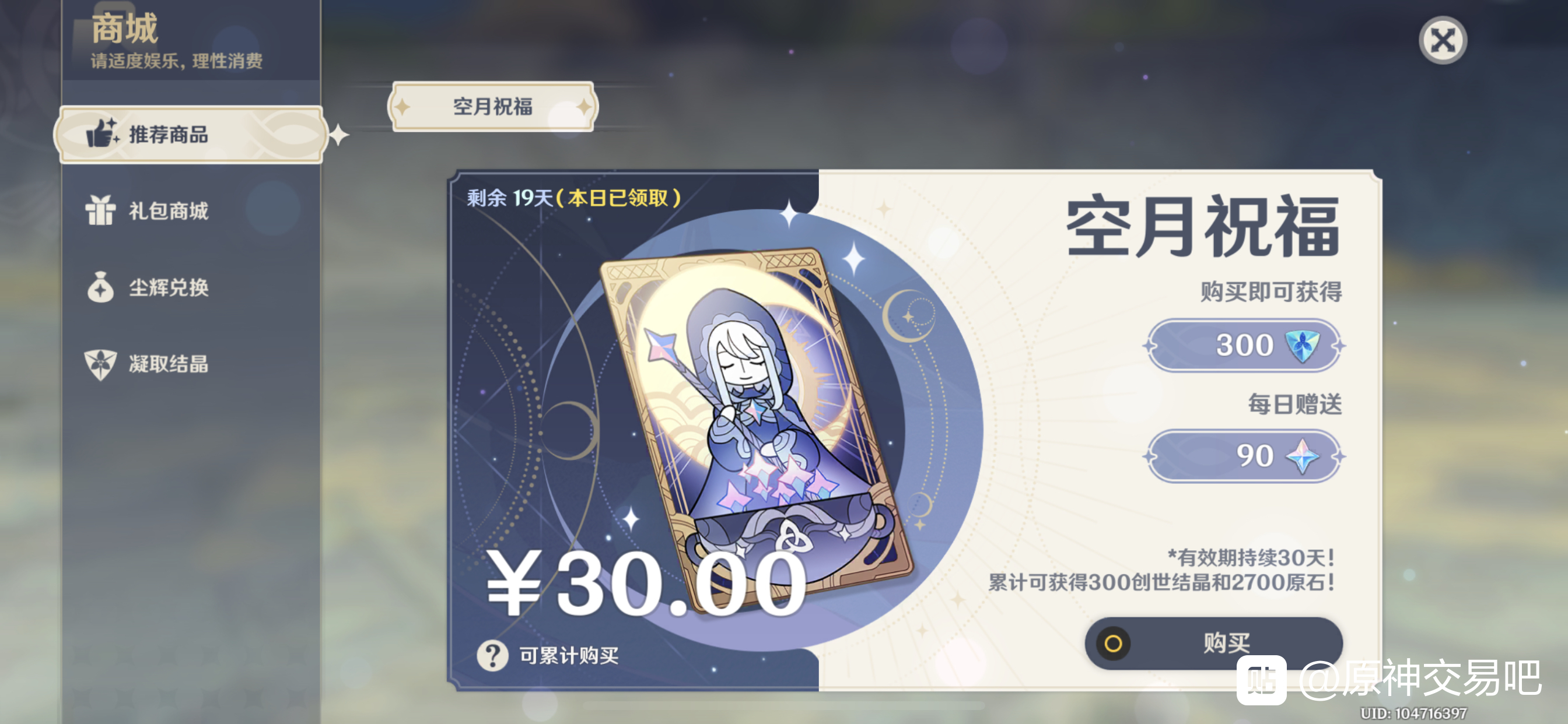This screenshot has width=1568, height=724.
Task: Click the yellow circle icon on 购买 button
Action: tap(1114, 644)
